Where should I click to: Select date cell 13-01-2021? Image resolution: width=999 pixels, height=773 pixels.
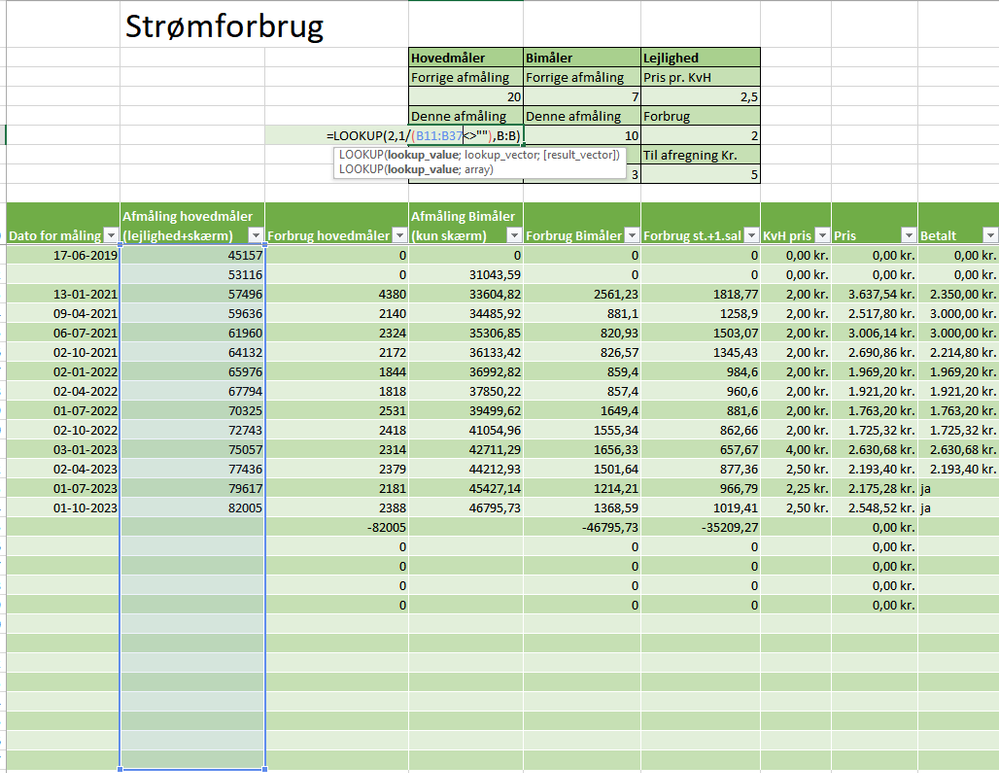(x=63, y=294)
